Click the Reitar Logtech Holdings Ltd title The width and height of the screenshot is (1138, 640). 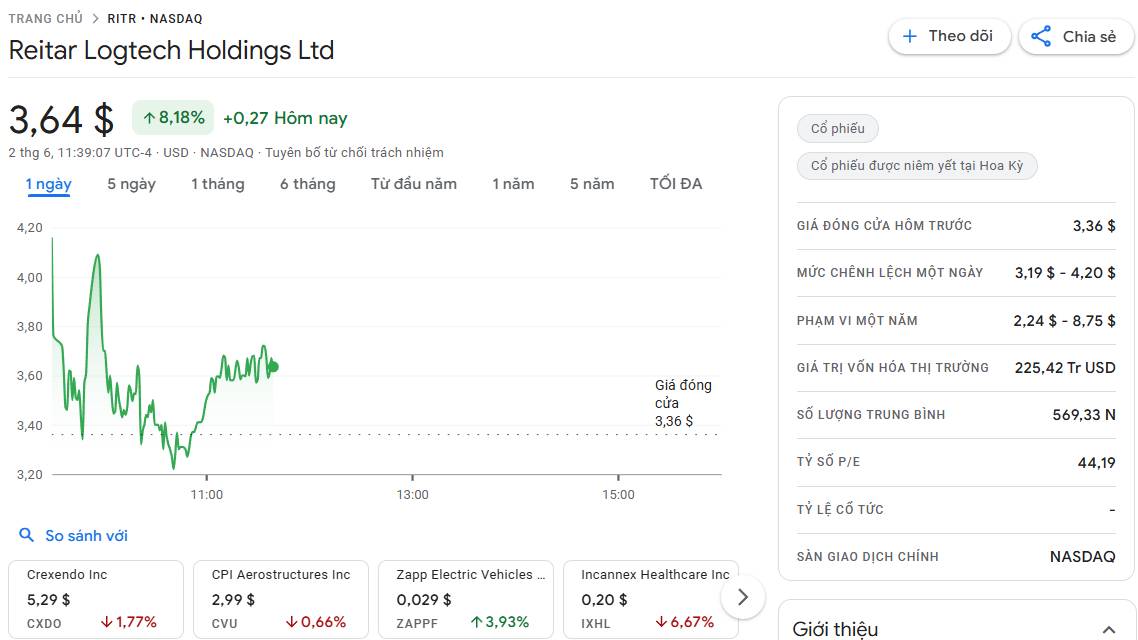click(171, 50)
